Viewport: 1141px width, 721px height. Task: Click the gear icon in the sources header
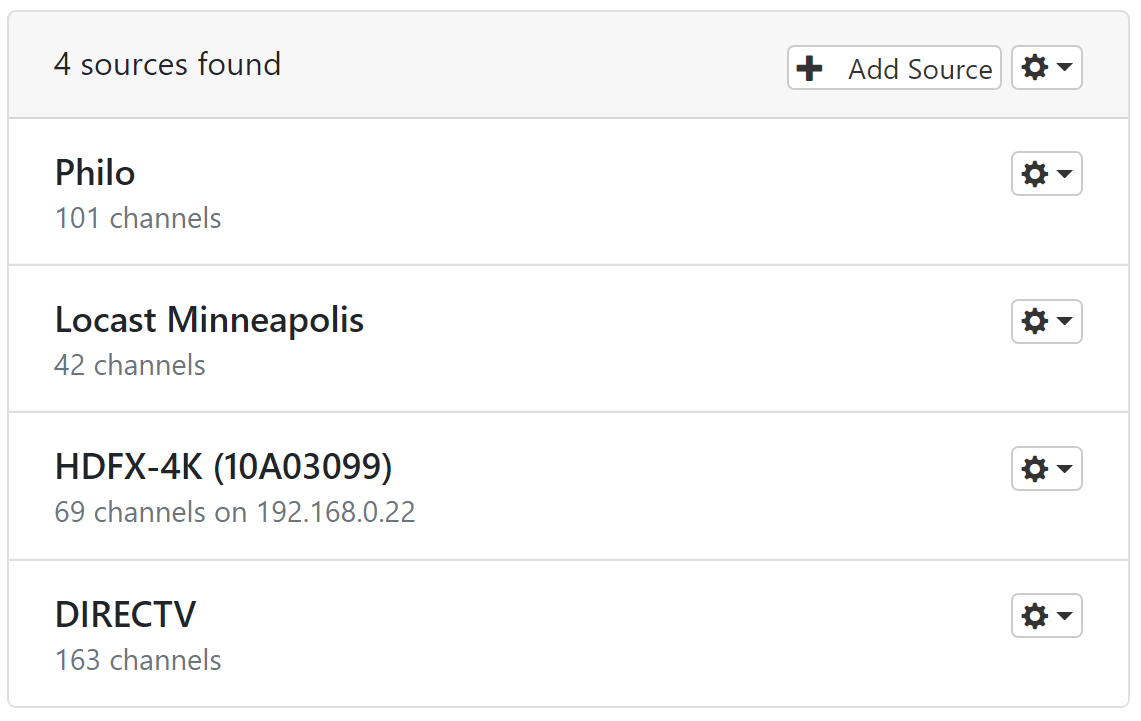1035,68
